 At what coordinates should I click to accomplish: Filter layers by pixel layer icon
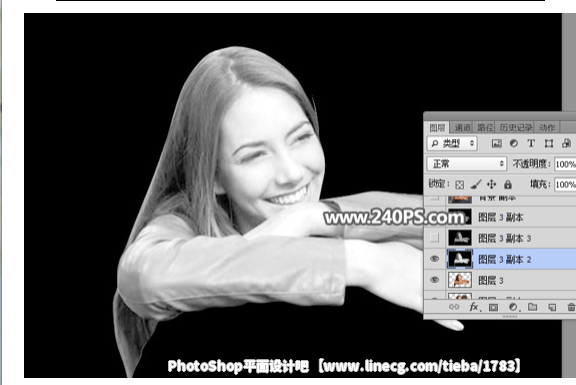point(496,143)
